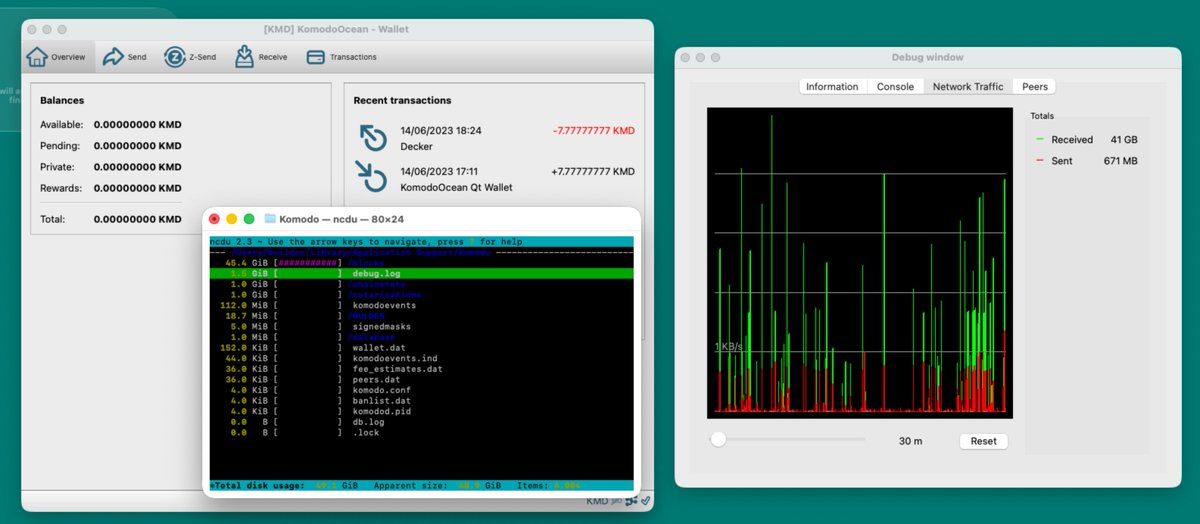This screenshot has width=1200, height=524.
Task: Click the komodoevents.ind row in ncdu
Action: pos(421,358)
